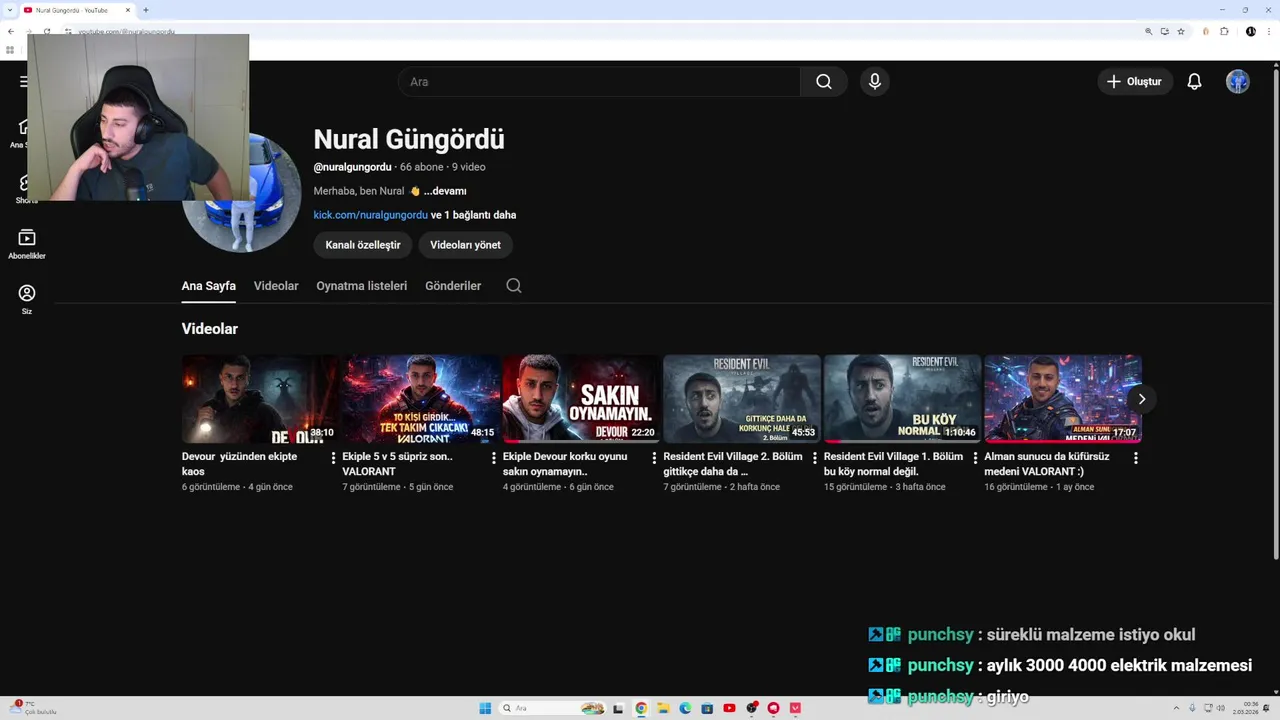Switch to the Oynatma listeleri tab
Screen dimensions: 1280x720
point(362,286)
